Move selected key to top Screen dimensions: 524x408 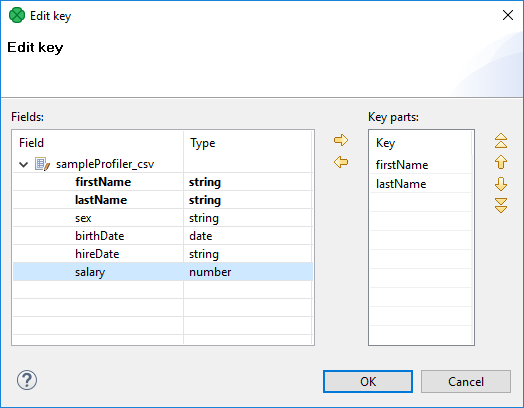point(501,141)
